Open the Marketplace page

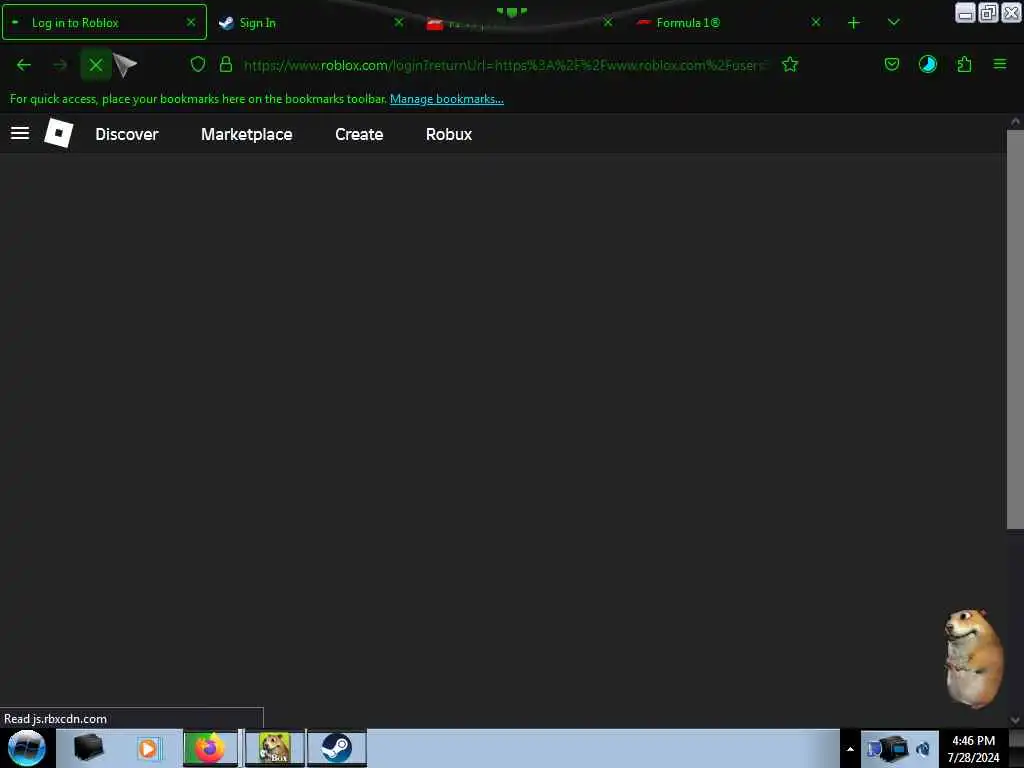246,135
